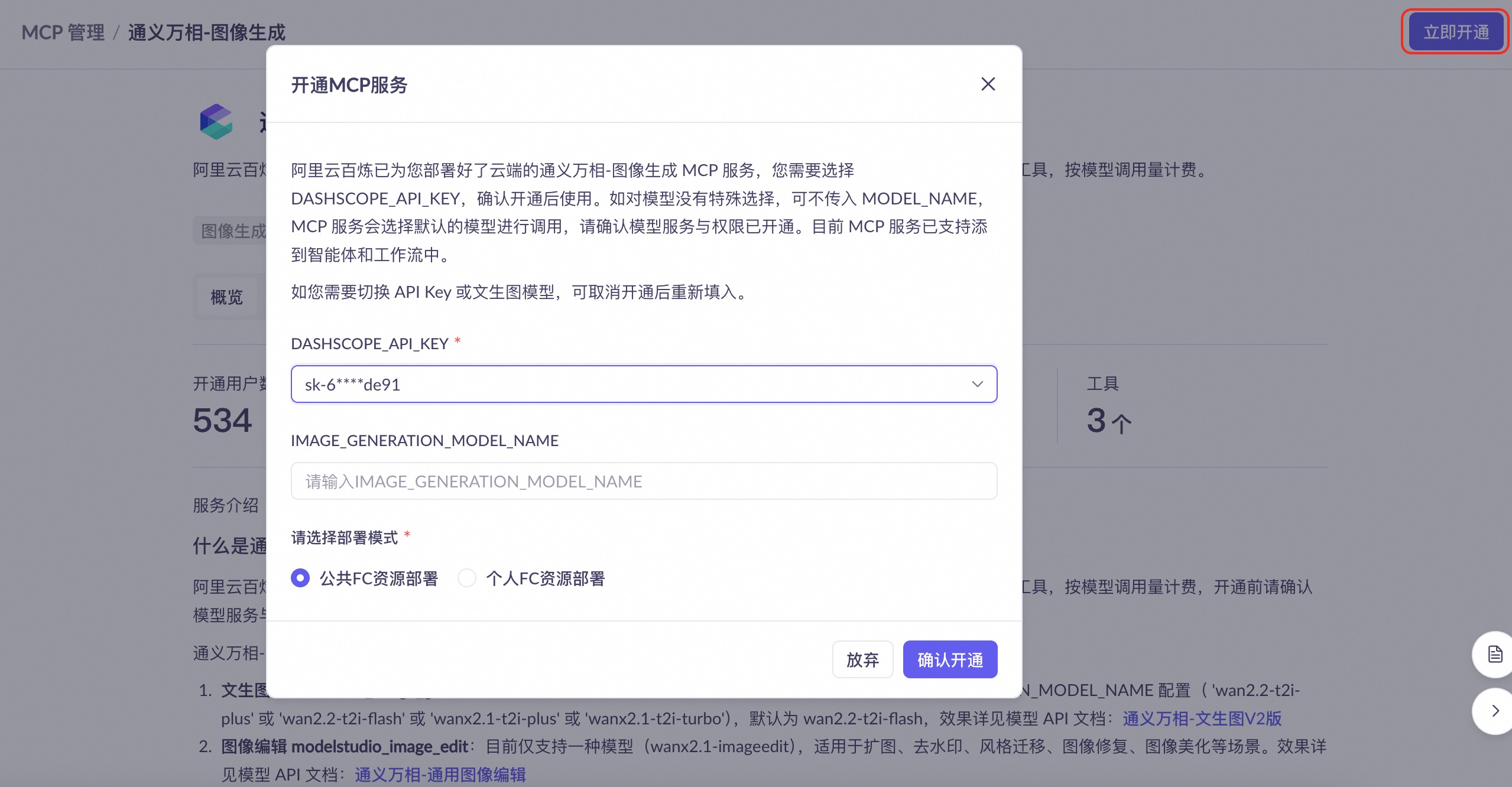Click the 通义万相 service logo icon
1512x787 pixels.
coord(216,122)
